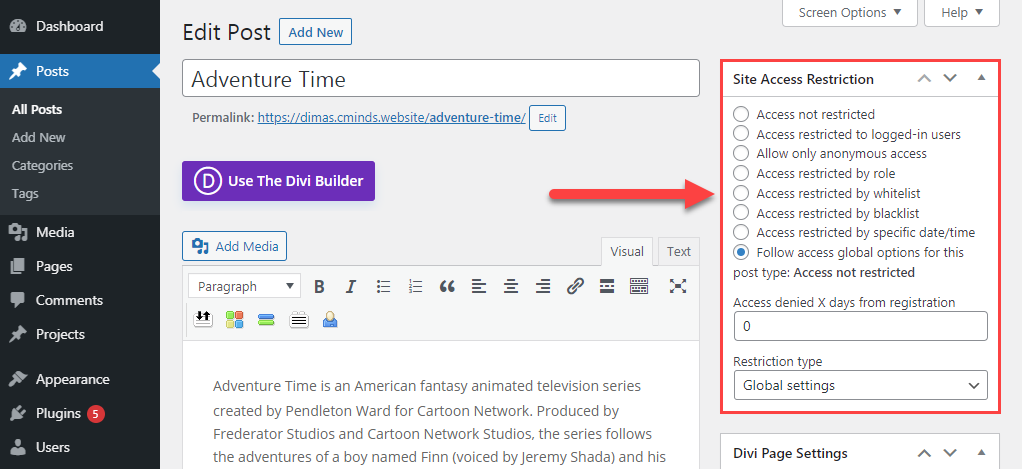Select Access not restricted option
The image size is (1022, 469).
(740, 115)
